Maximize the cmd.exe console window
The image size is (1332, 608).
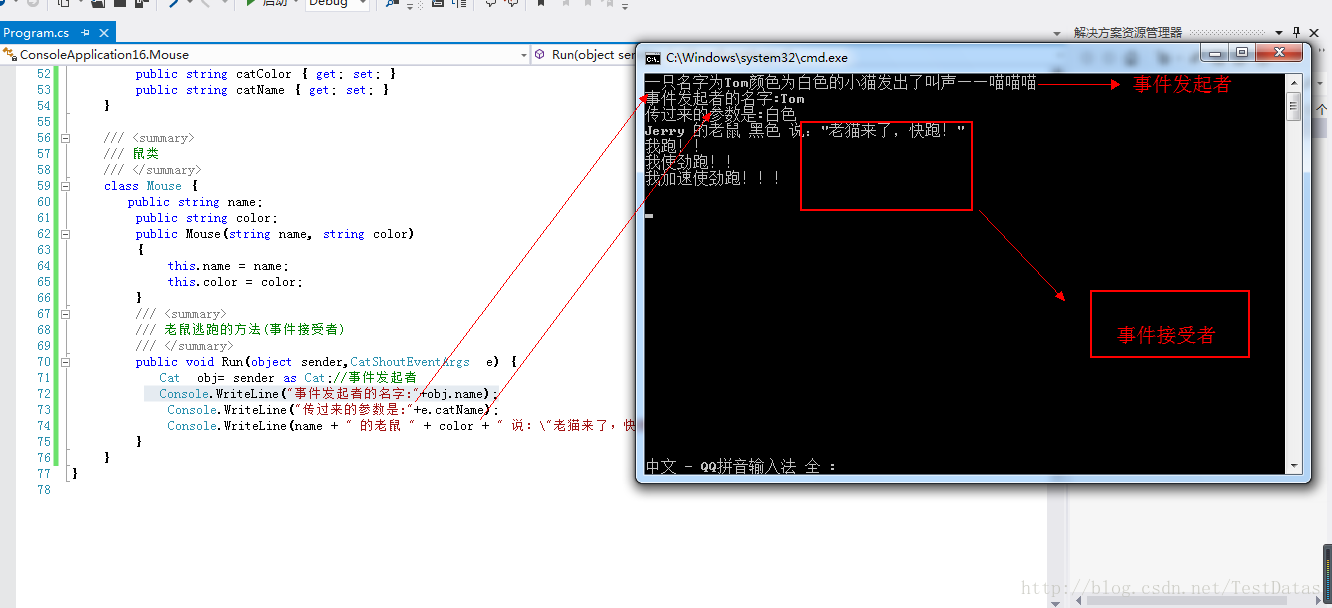(1242, 53)
